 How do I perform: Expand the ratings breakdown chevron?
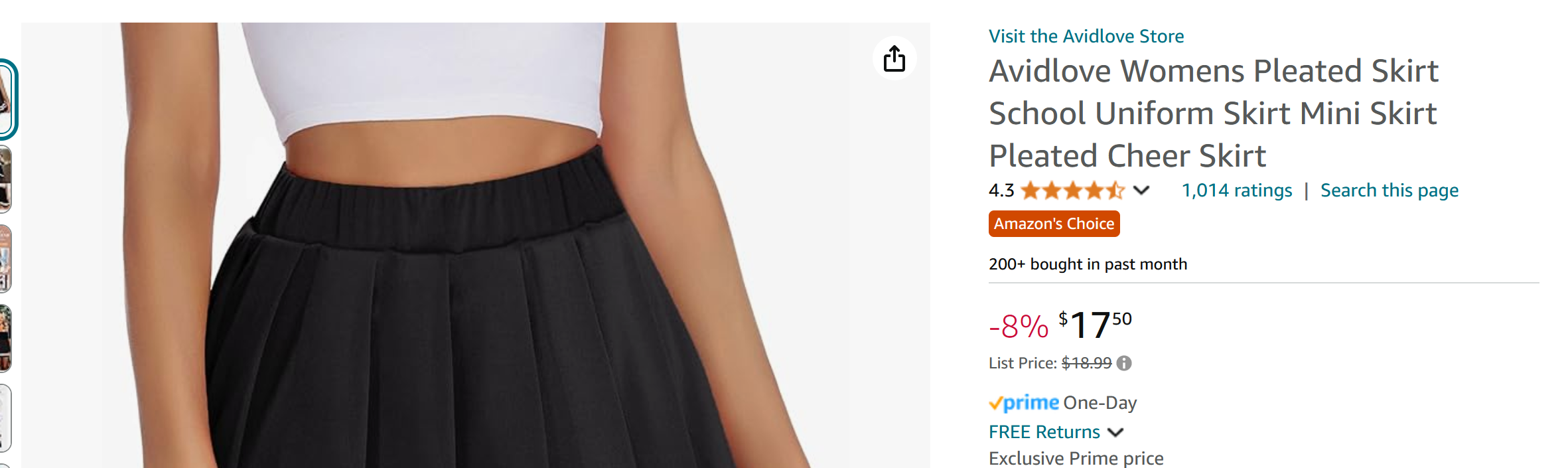[1141, 191]
